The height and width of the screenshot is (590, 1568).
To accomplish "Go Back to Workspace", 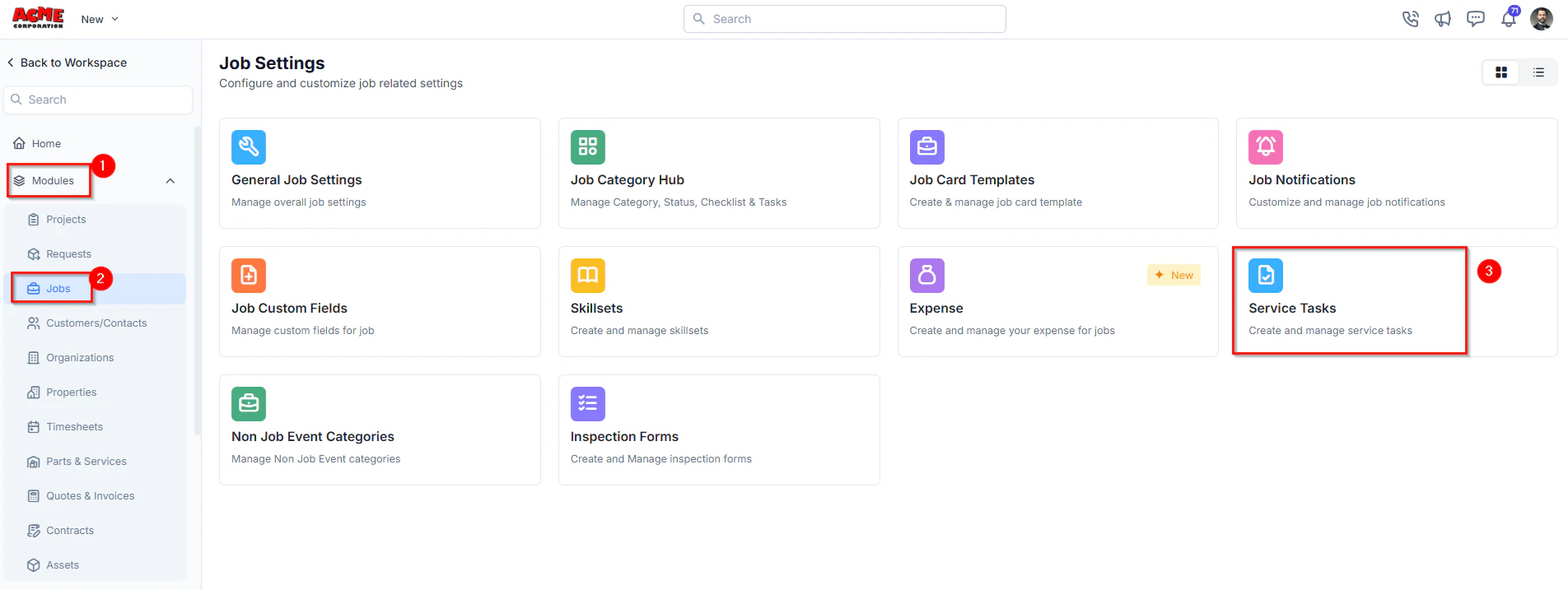I will coord(67,63).
